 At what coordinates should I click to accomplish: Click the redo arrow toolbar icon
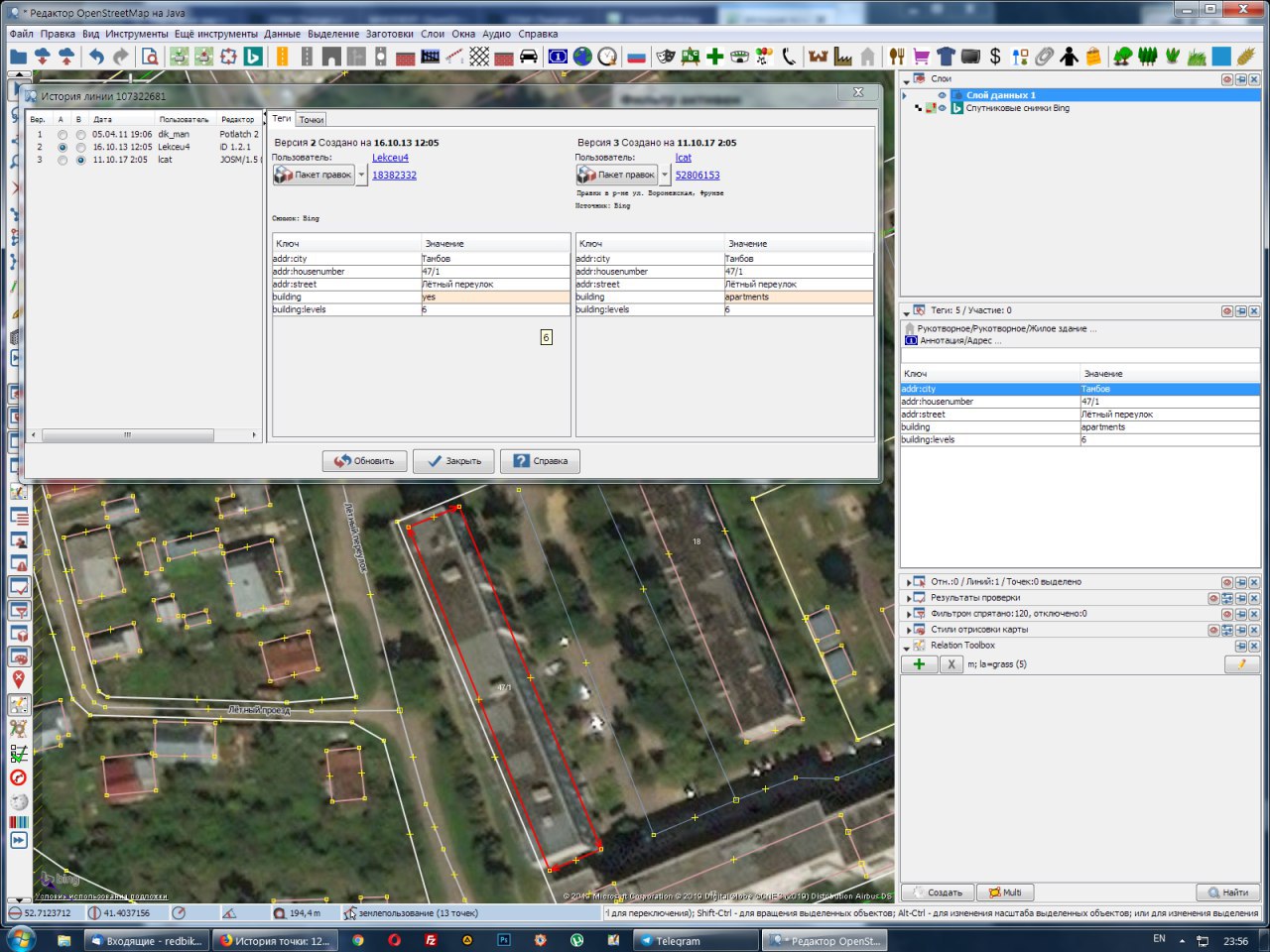[121, 57]
